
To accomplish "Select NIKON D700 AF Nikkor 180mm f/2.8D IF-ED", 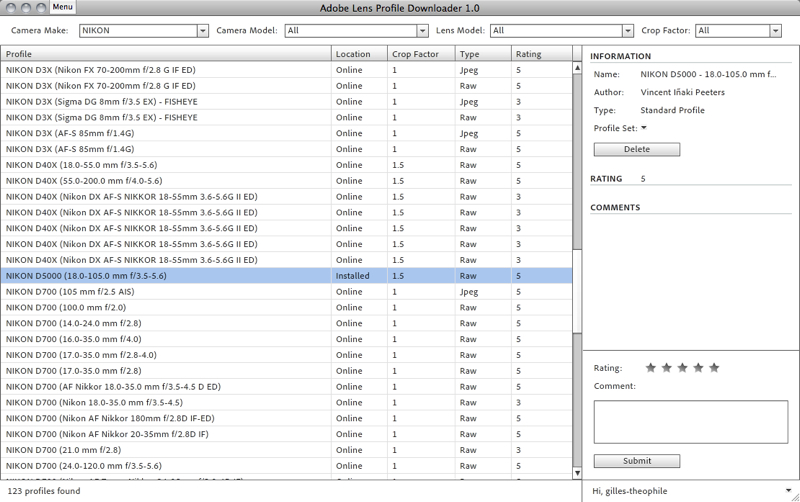I will coord(286,418).
